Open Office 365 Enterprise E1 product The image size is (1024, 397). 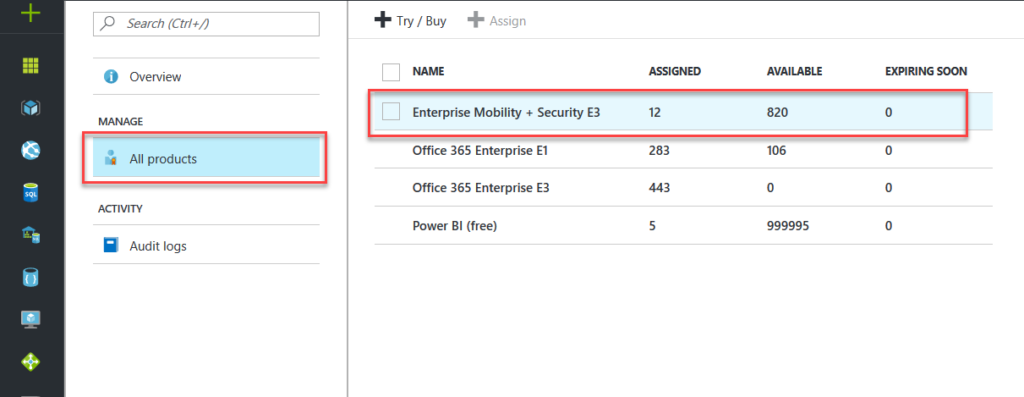click(x=480, y=150)
